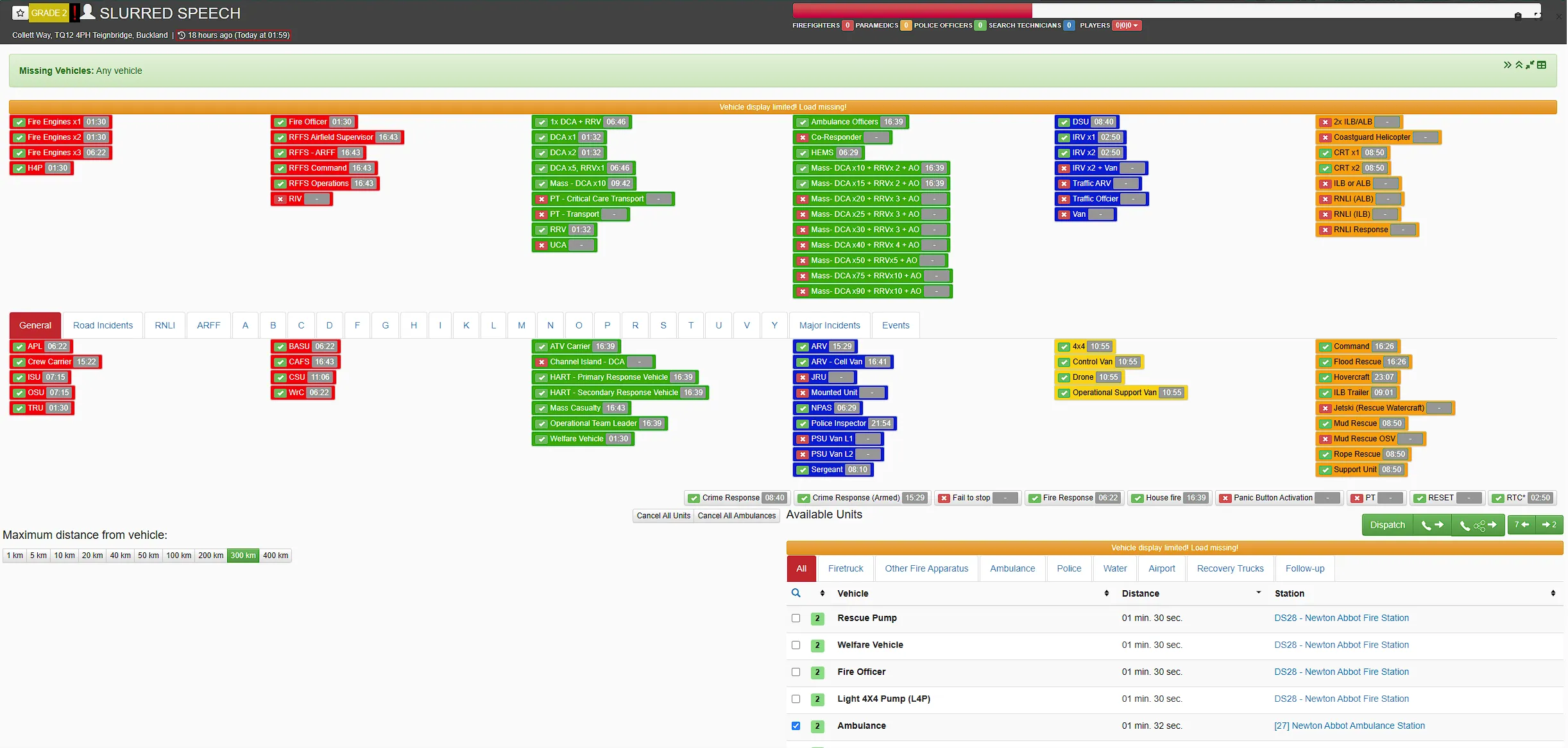Click Cancel All Ambulances
Viewport: 1568px width, 748px height.
click(737, 516)
